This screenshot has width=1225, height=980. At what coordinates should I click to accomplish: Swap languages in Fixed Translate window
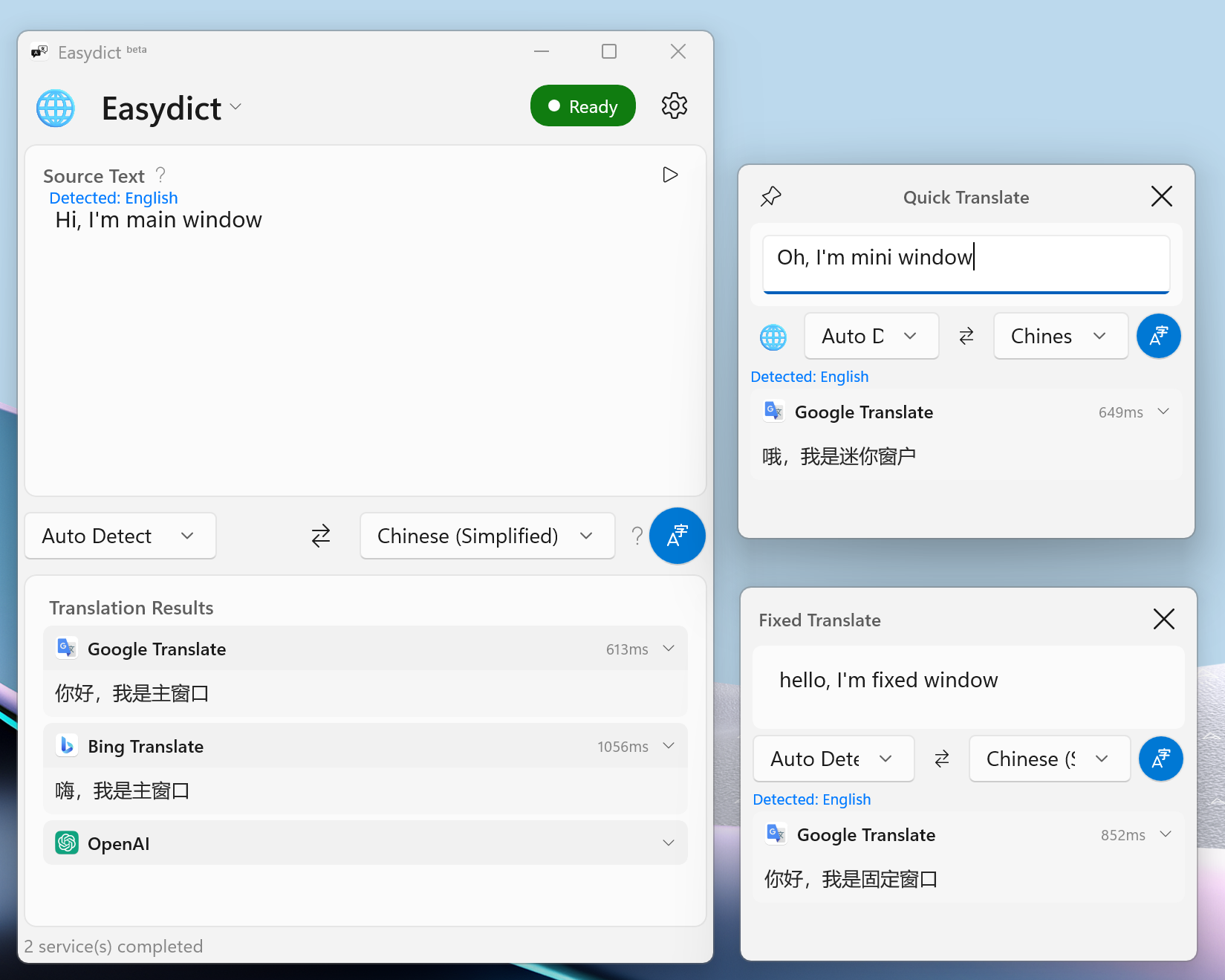click(942, 759)
